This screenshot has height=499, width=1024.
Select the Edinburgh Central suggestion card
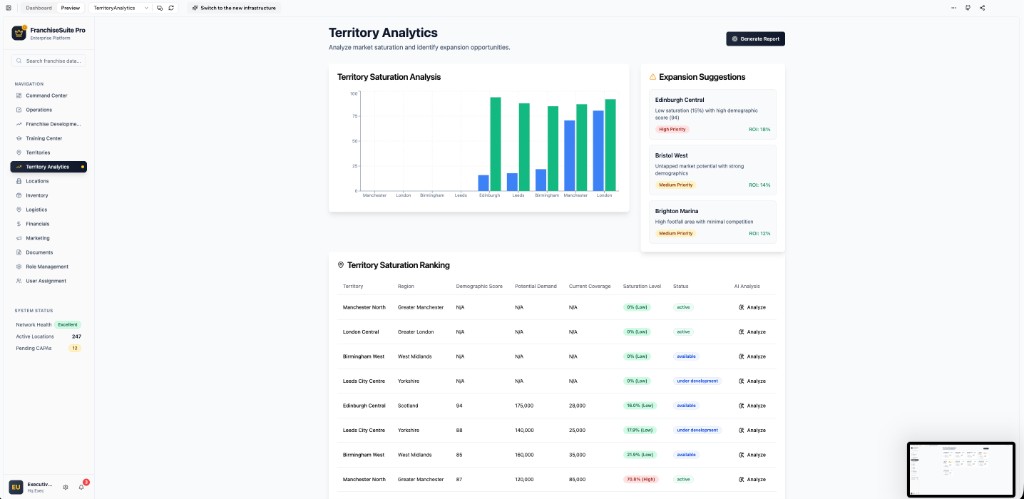pos(712,114)
